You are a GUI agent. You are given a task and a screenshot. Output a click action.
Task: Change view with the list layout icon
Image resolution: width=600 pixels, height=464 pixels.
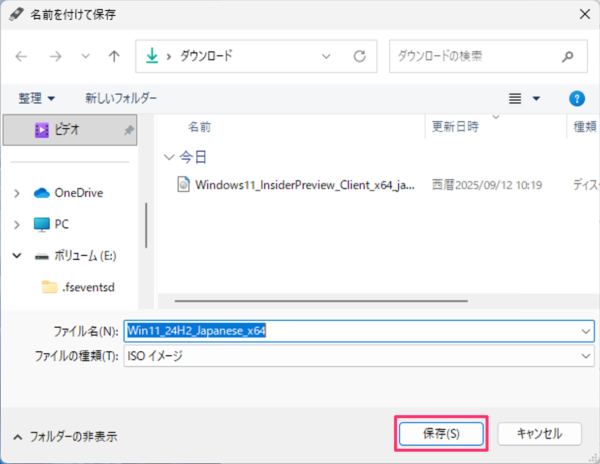click(515, 99)
